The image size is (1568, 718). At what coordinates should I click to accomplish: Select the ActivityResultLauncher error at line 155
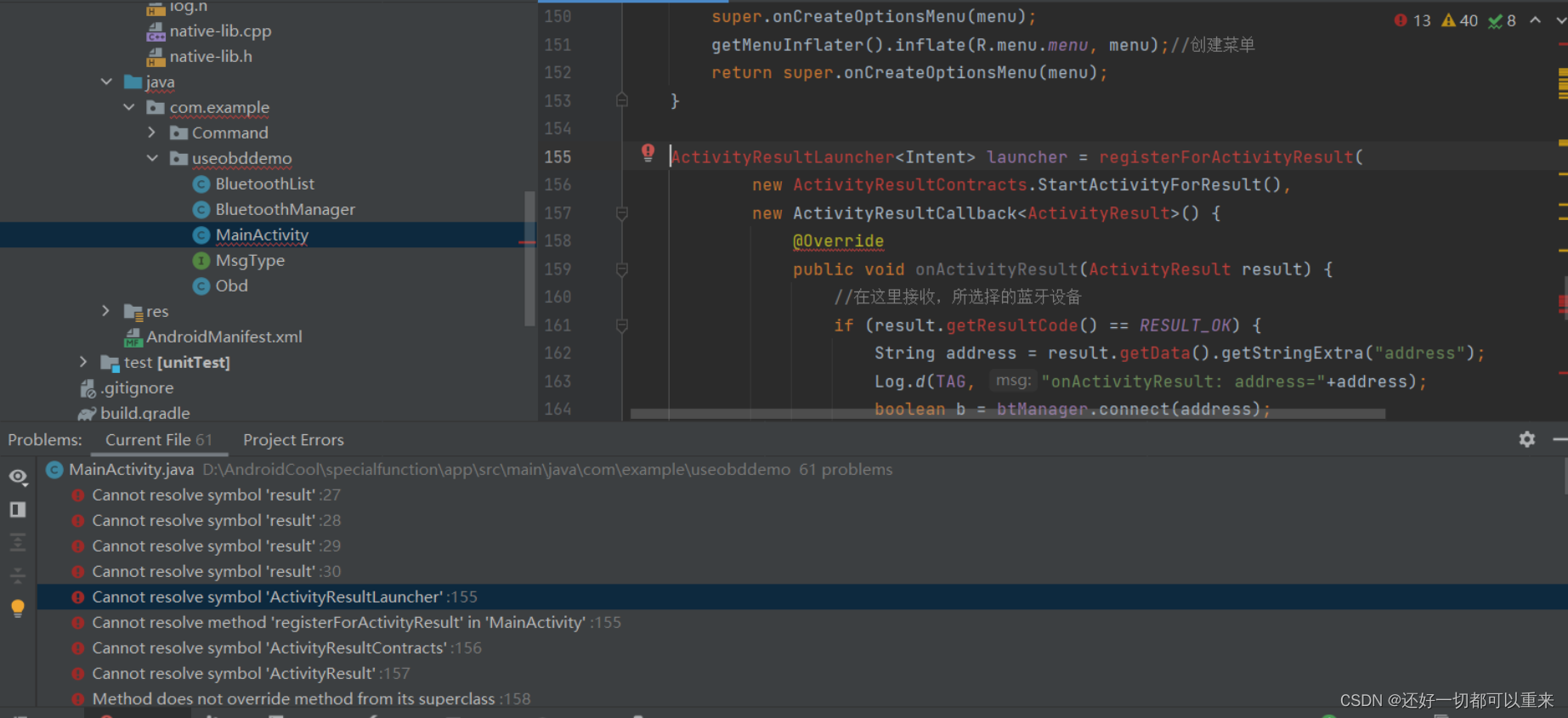pyautogui.click(x=801, y=597)
